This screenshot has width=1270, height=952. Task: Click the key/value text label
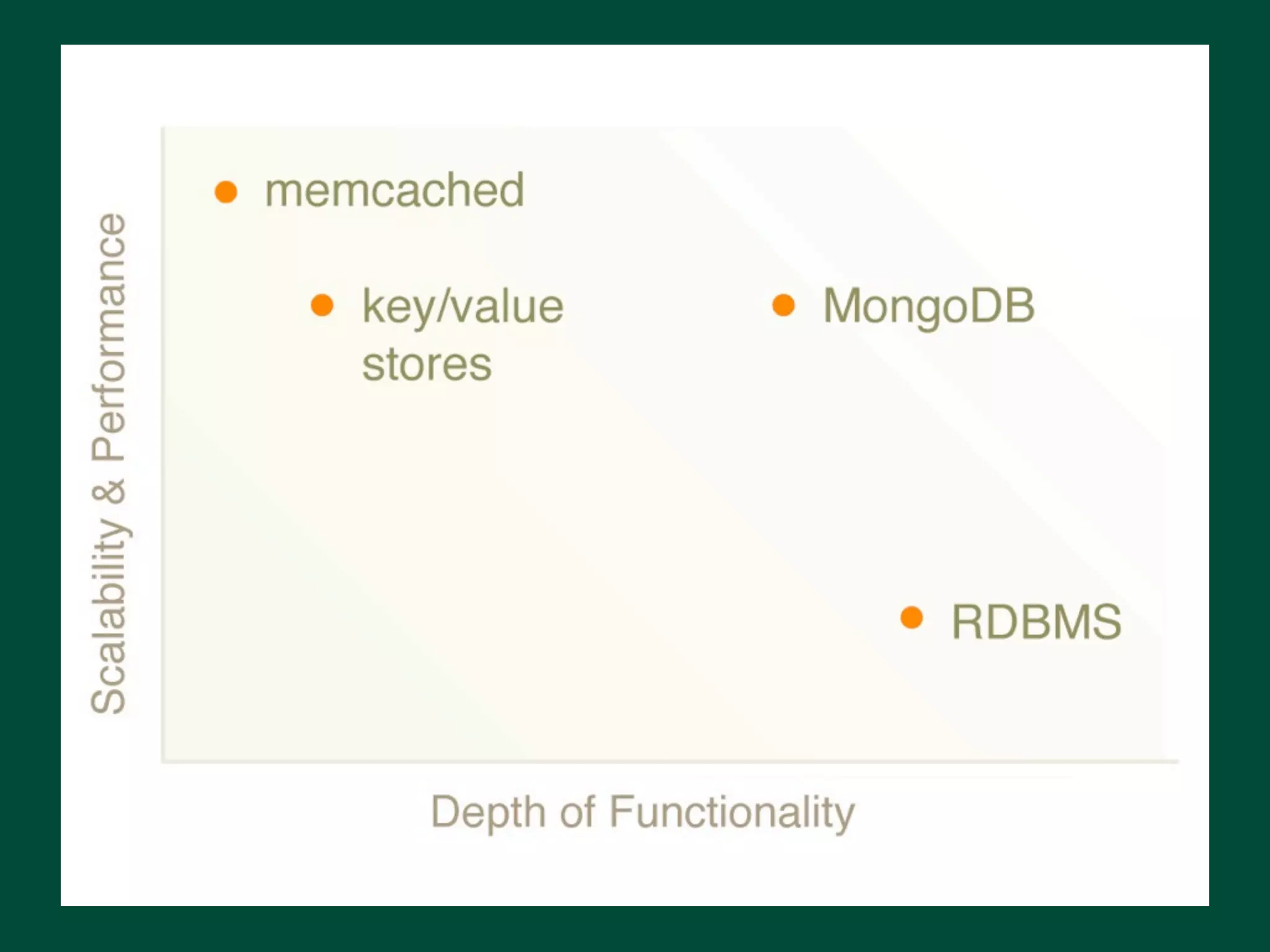pyautogui.click(x=463, y=307)
